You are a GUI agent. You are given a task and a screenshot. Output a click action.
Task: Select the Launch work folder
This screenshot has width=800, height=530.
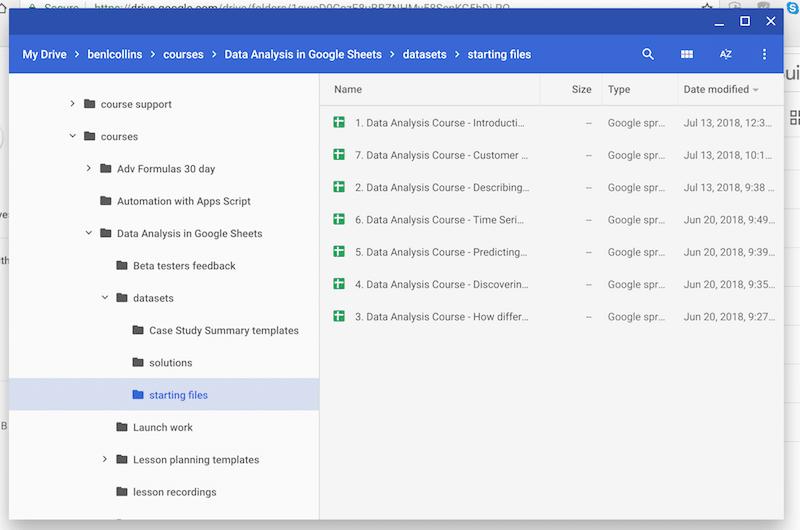click(x=163, y=427)
